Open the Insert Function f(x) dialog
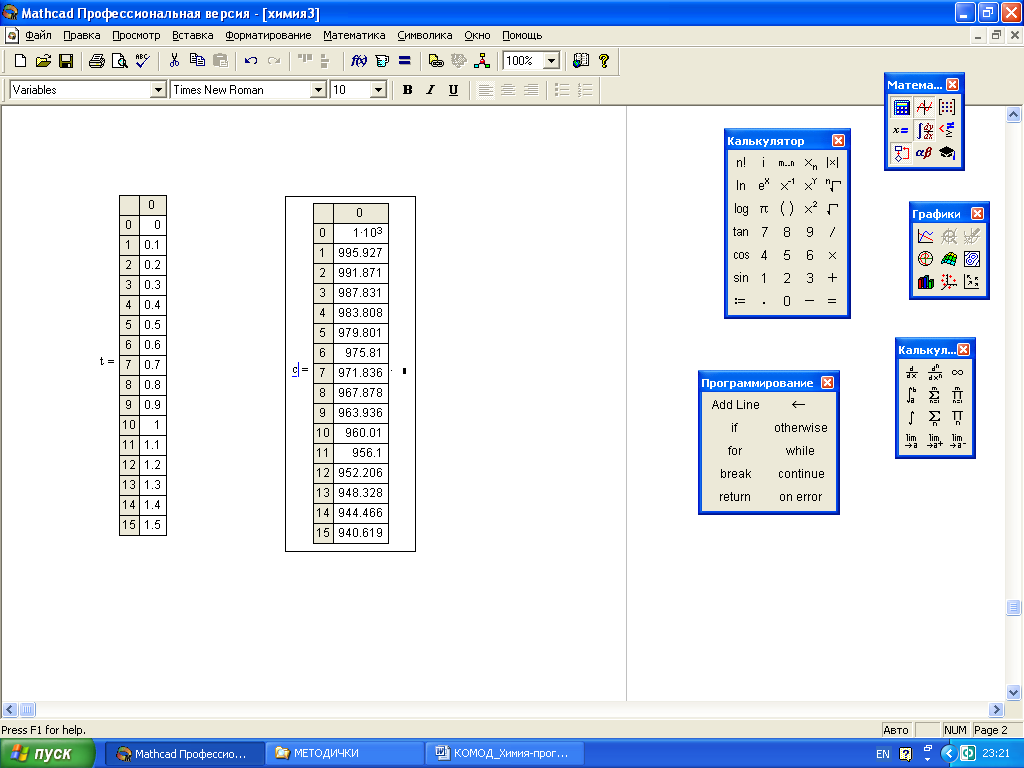This screenshot has height=768, width=1024. click(x=359, y=61)
